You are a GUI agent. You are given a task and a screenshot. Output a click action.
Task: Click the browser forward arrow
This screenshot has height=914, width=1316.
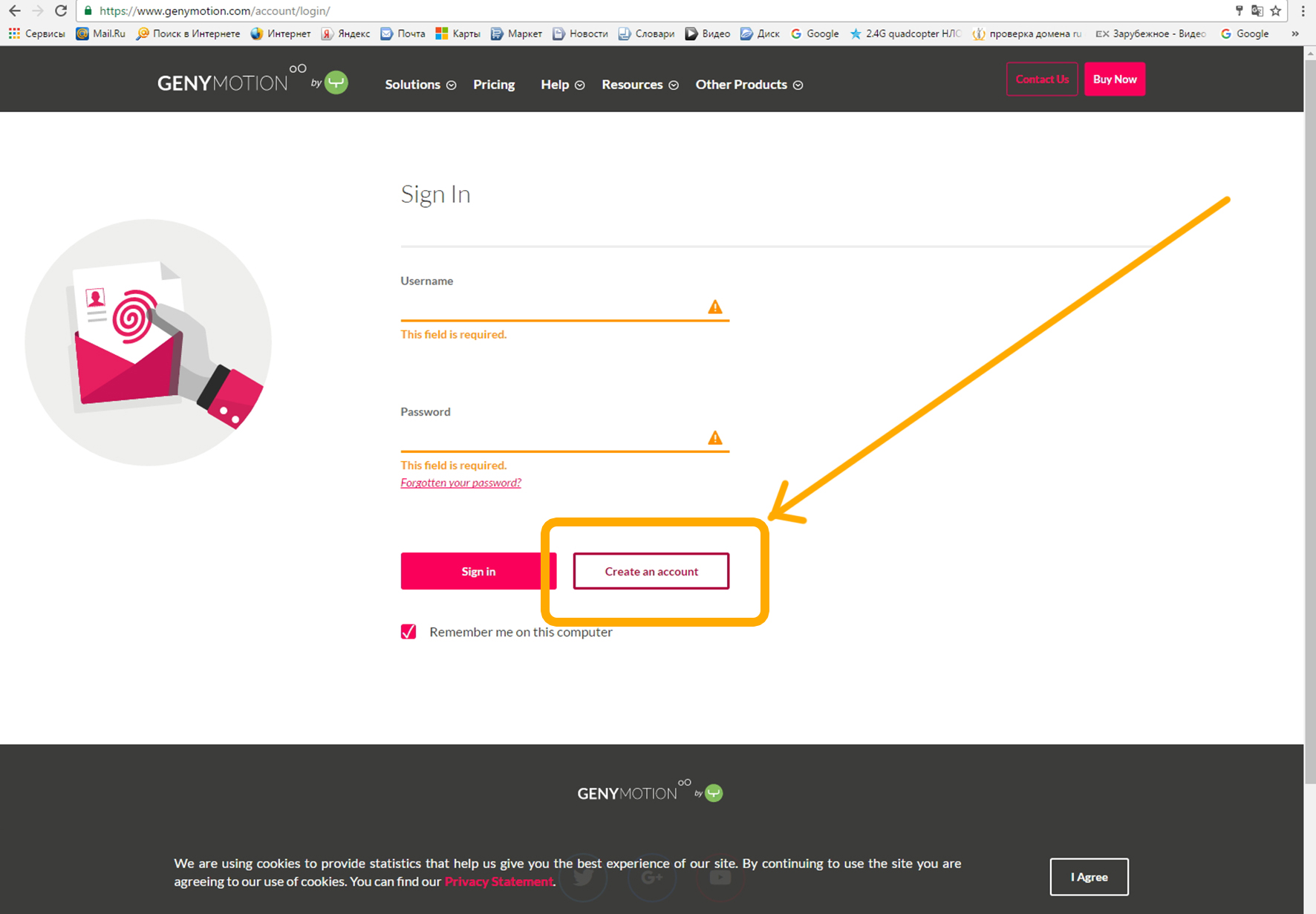pos(37,10)
